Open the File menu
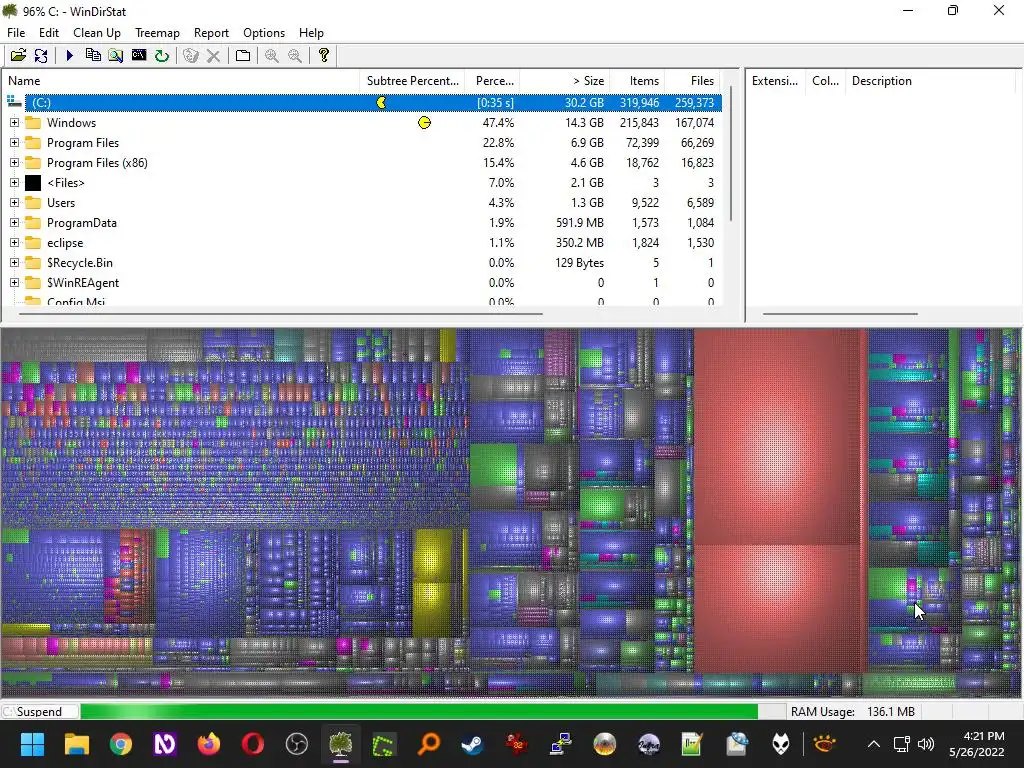1024x768 pixels. tap(16, 33)
